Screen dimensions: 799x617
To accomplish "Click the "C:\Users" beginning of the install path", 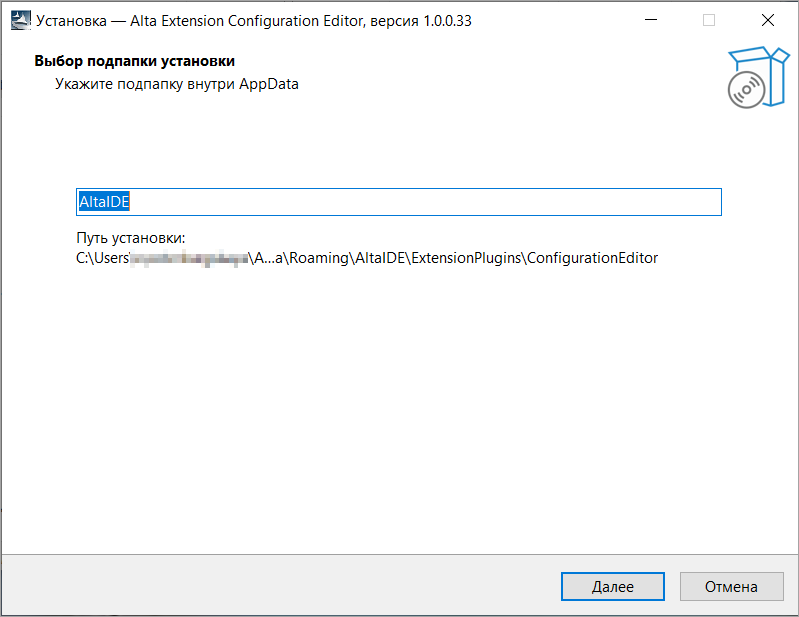I will [x=102, y=258].
